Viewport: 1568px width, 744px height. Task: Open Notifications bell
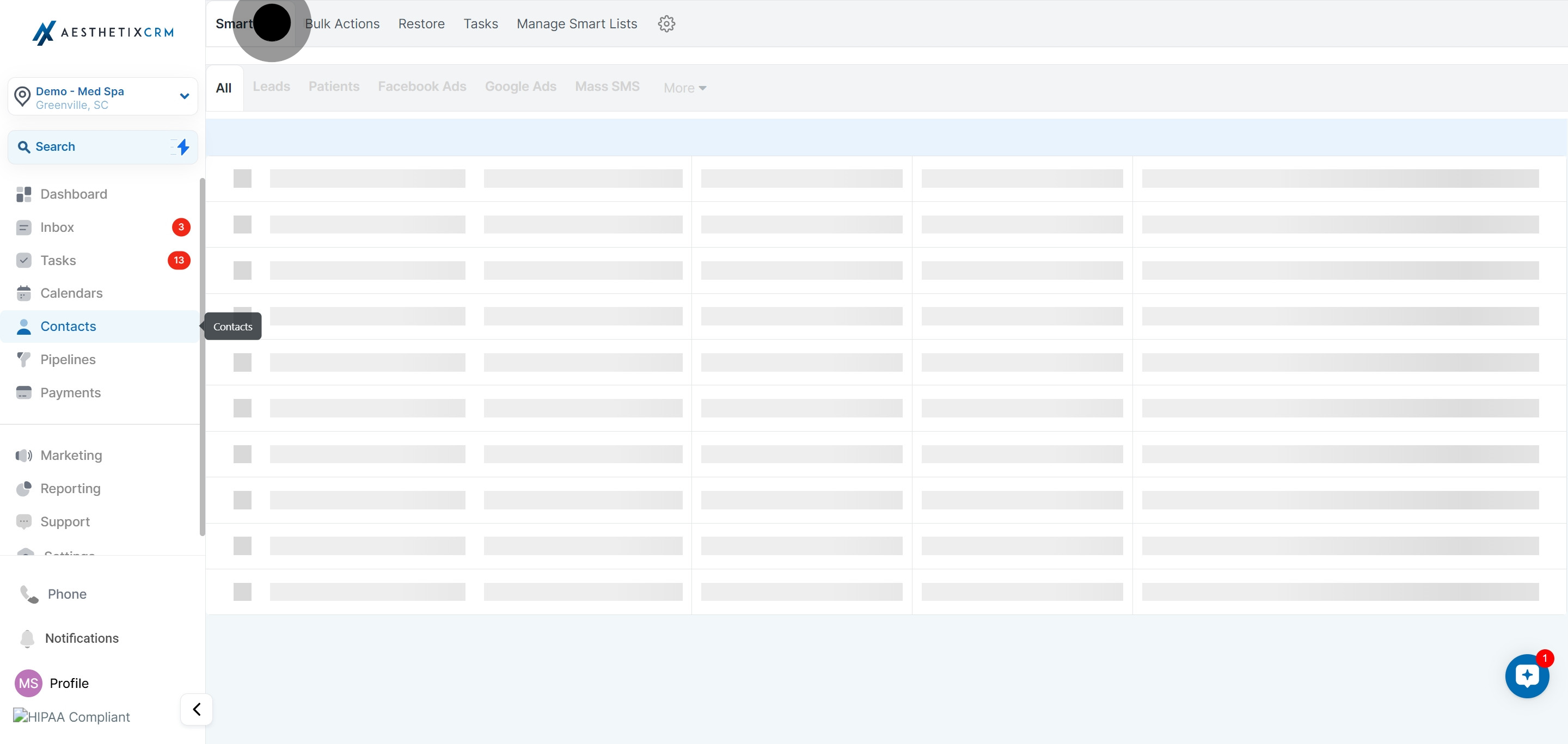pos(69,638)
